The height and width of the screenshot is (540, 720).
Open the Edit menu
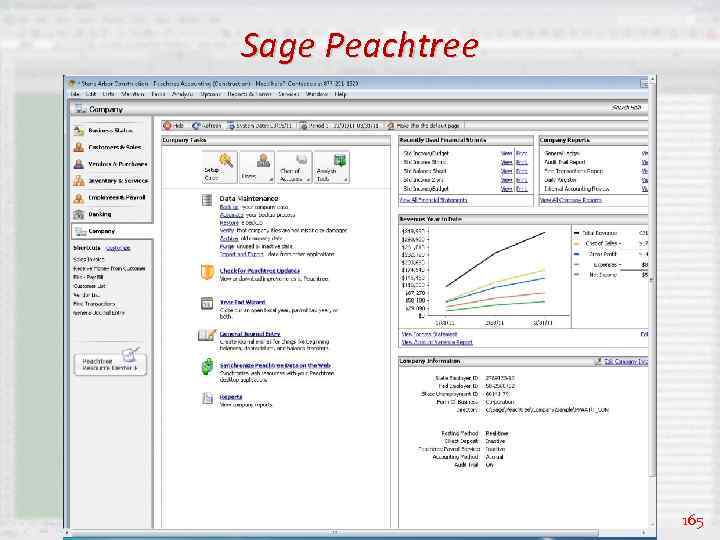click(91, 94)
